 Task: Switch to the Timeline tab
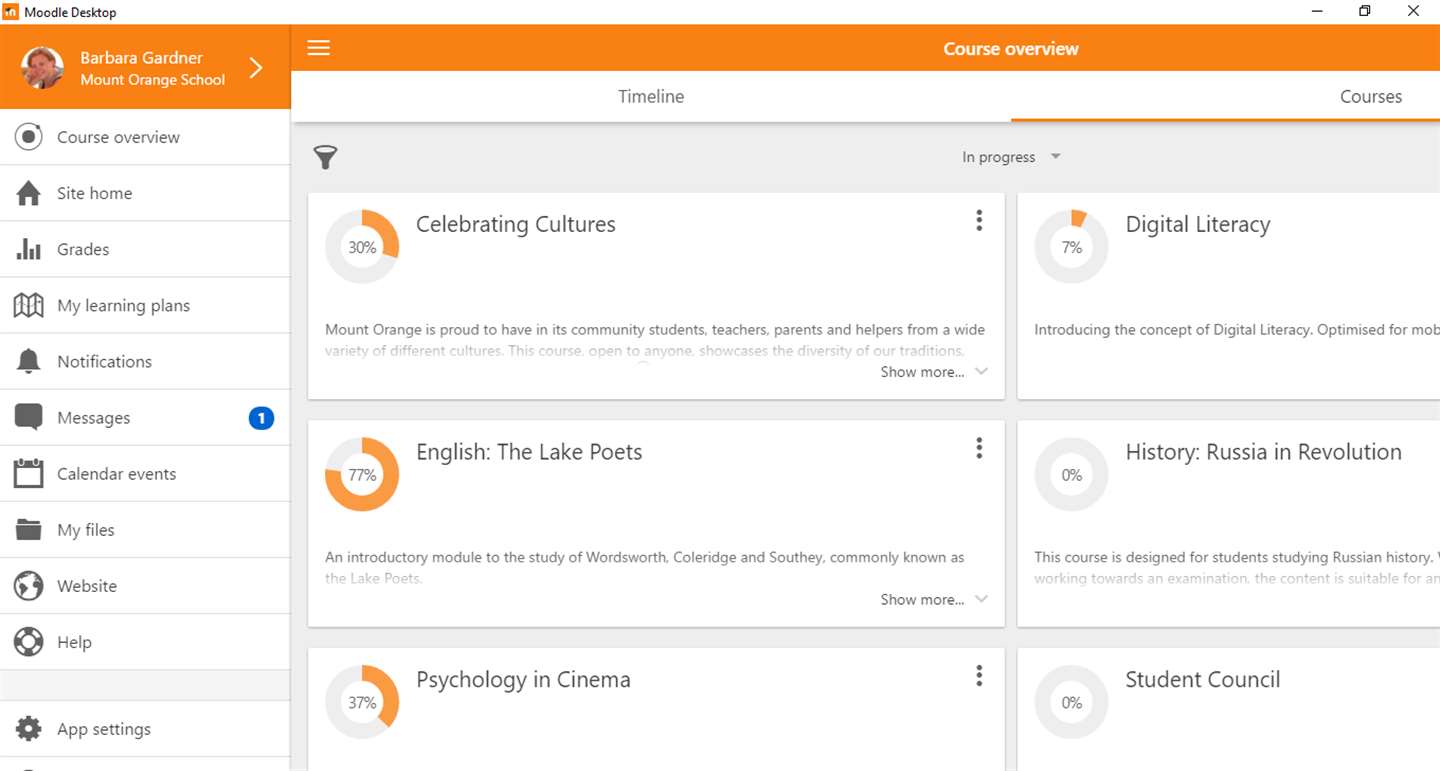651,97
